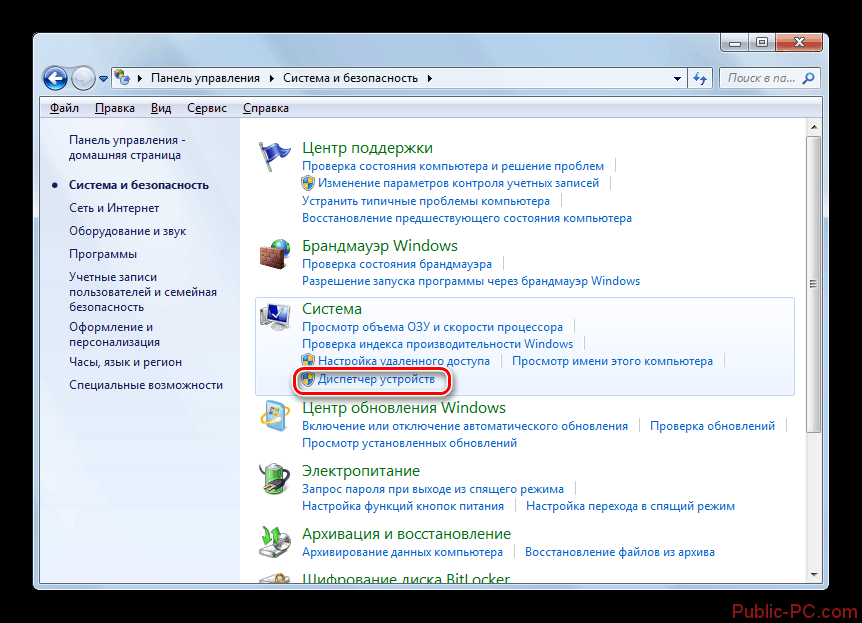The width and height of the screenshot is (862, 623).
Task: Click the vertical scrollbar thumb
Action: point(814,284)
